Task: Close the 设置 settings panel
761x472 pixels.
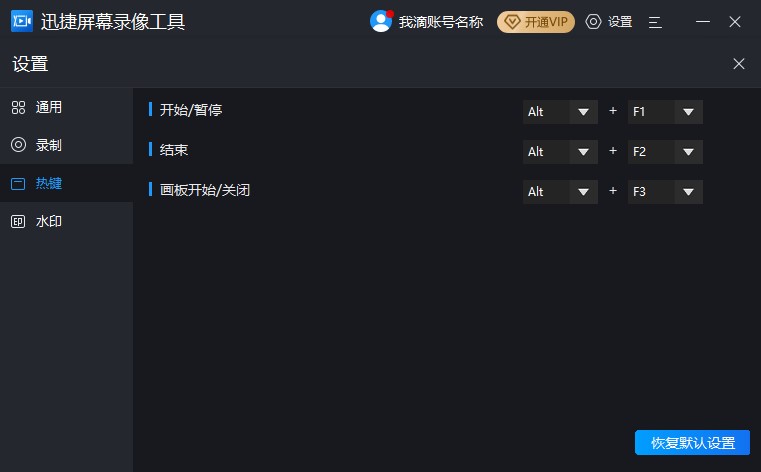Action: [739, 64]
